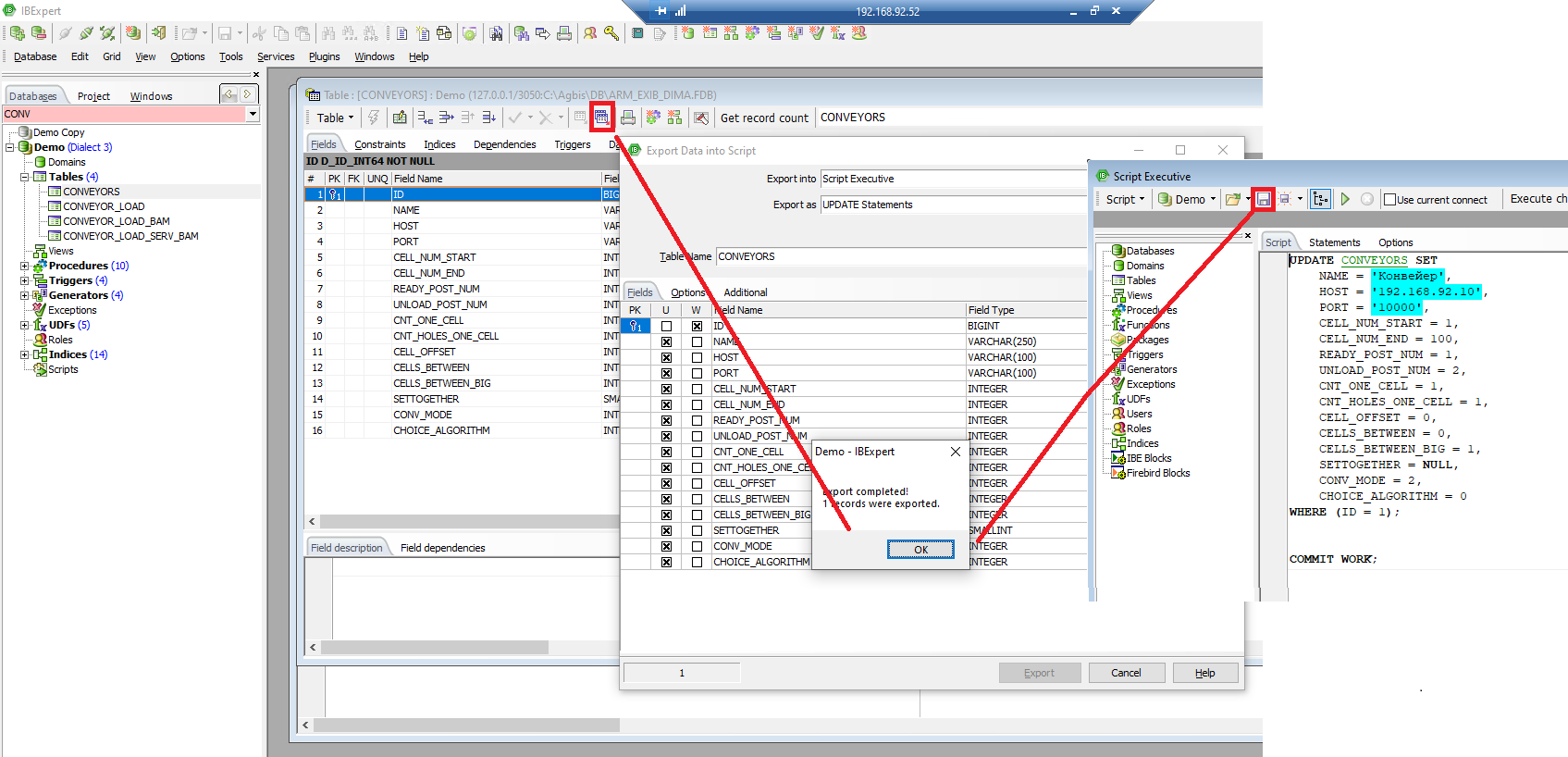Open the Services menu
Screen dimensions: 1568x757
(x=276, y=57)
